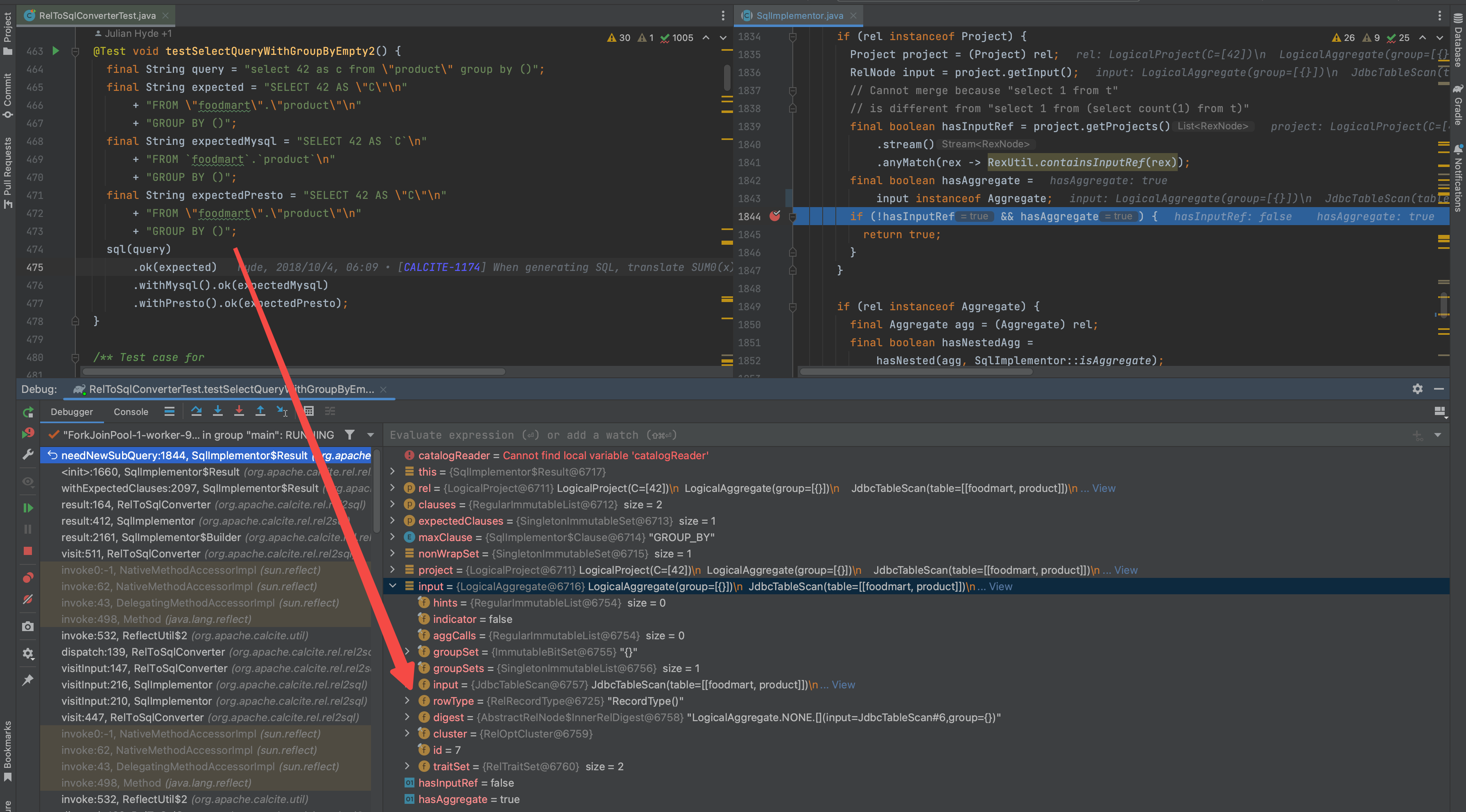Expand the 'traitSet' field node
The image size is (1466, 812).
[407, 766]
